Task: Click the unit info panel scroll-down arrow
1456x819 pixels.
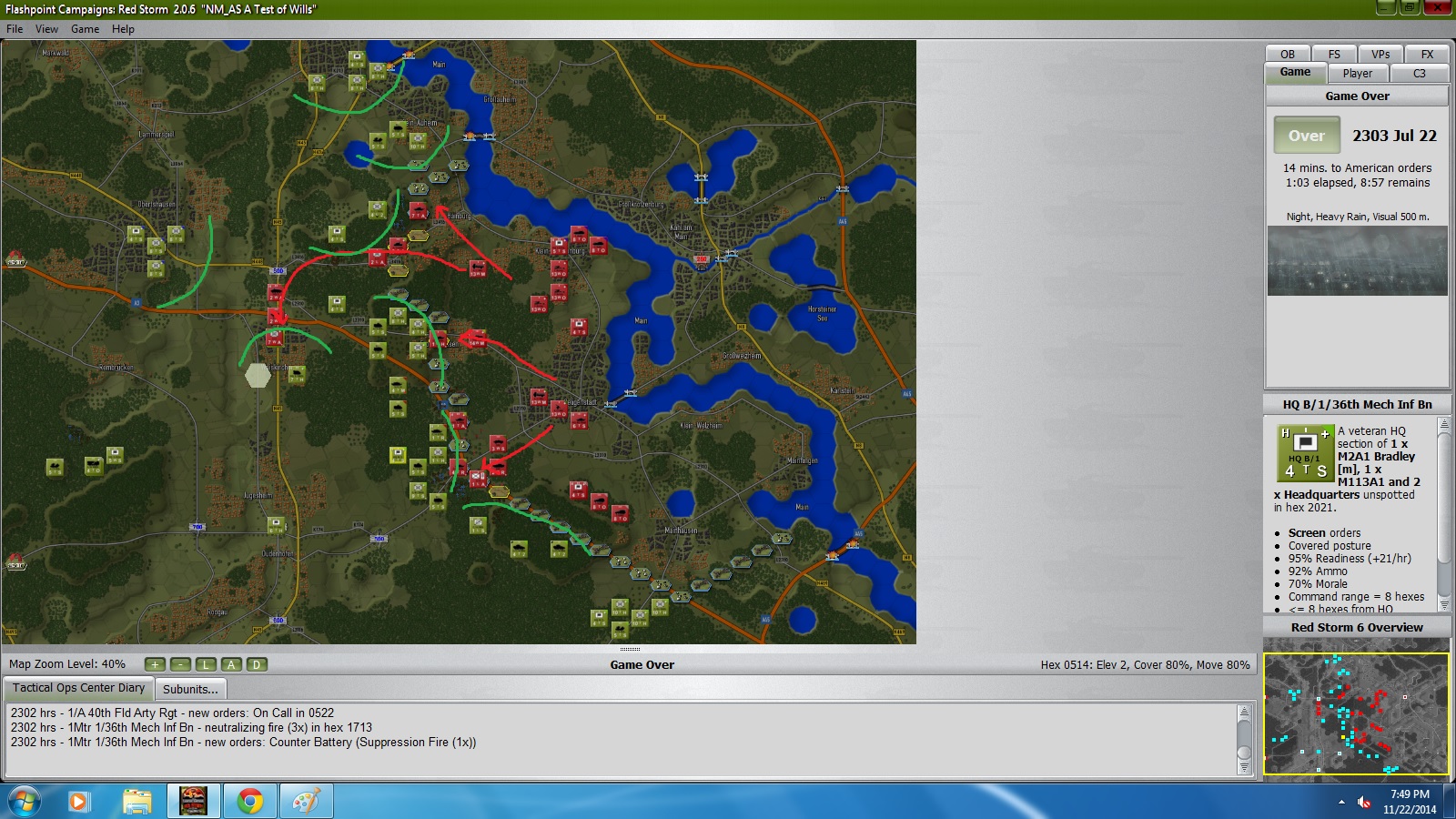Action: [1443, 604]
